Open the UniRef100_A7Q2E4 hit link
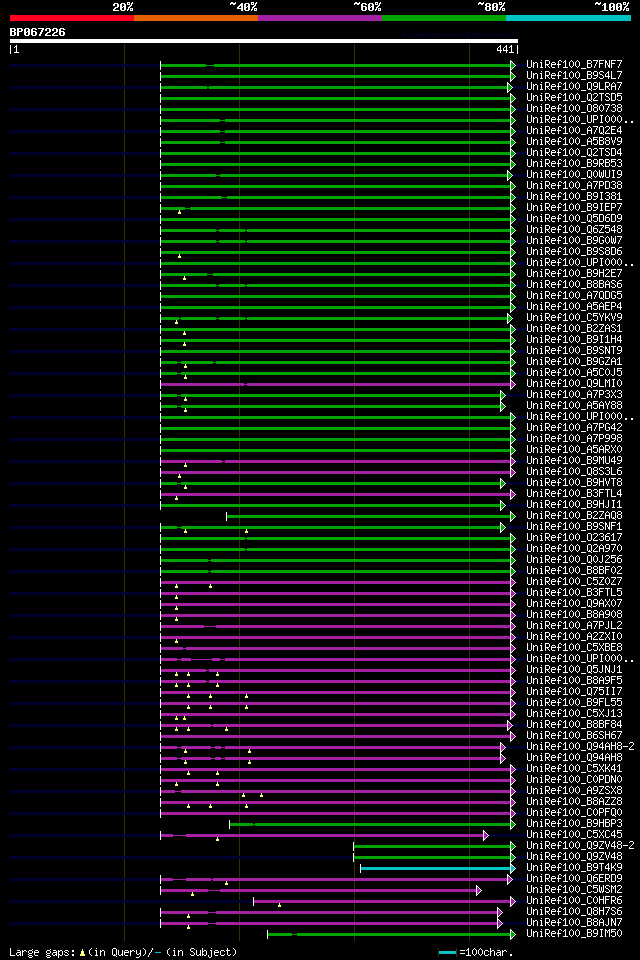Image resolution: width=640 pixels, height=960 pixels. point(574,130)
